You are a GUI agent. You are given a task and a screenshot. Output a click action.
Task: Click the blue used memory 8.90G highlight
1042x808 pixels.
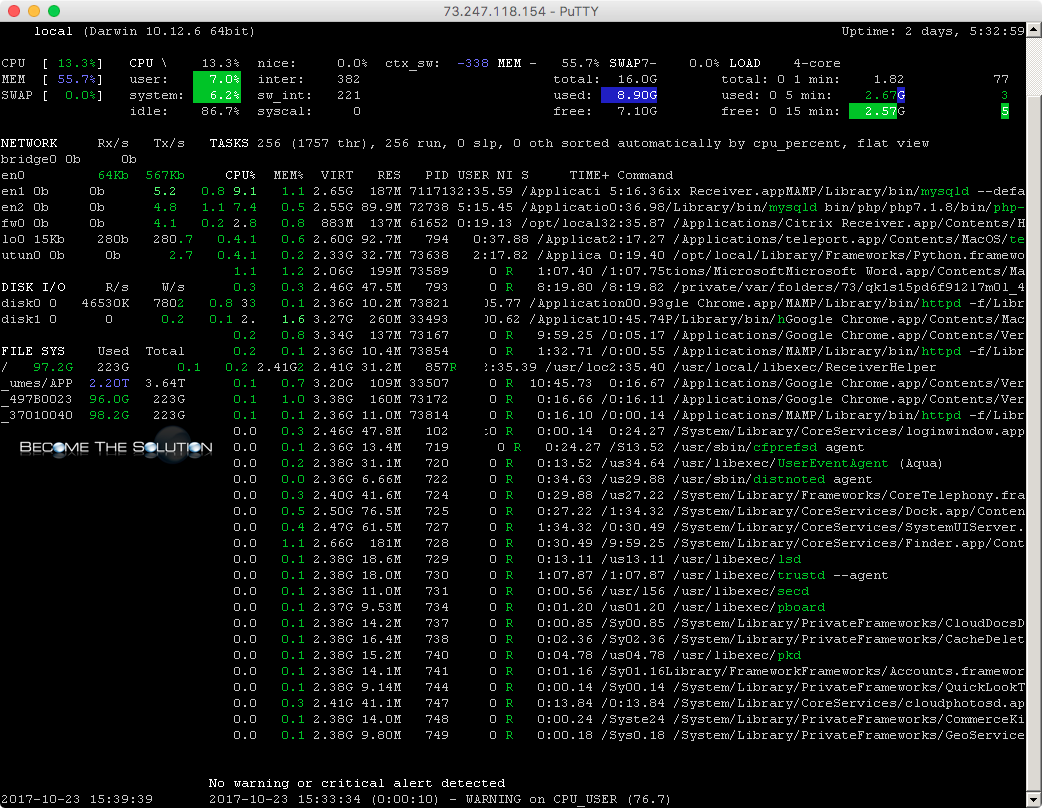click(x=629, y=95)
